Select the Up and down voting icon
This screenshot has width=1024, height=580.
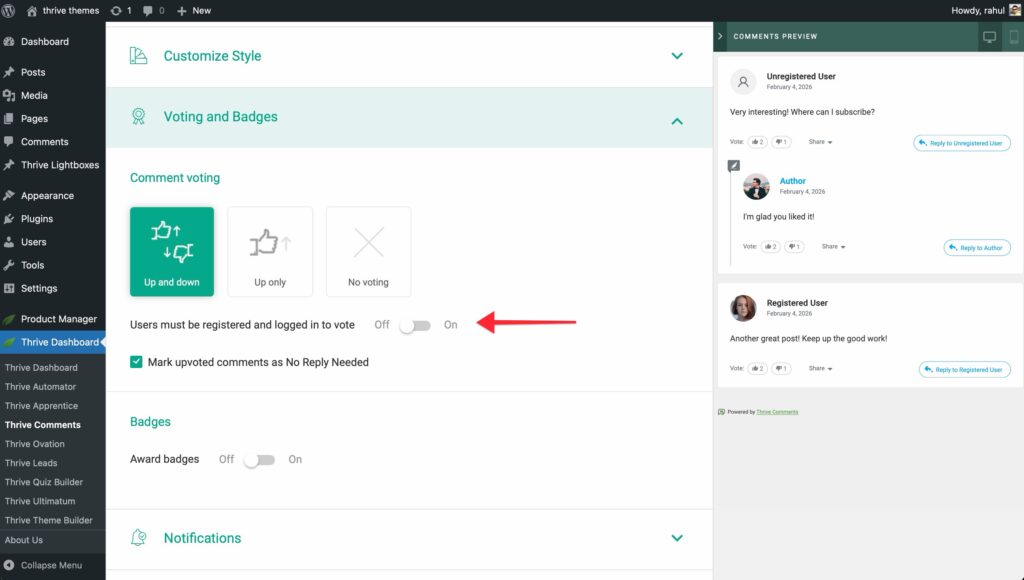click(171, 243)
